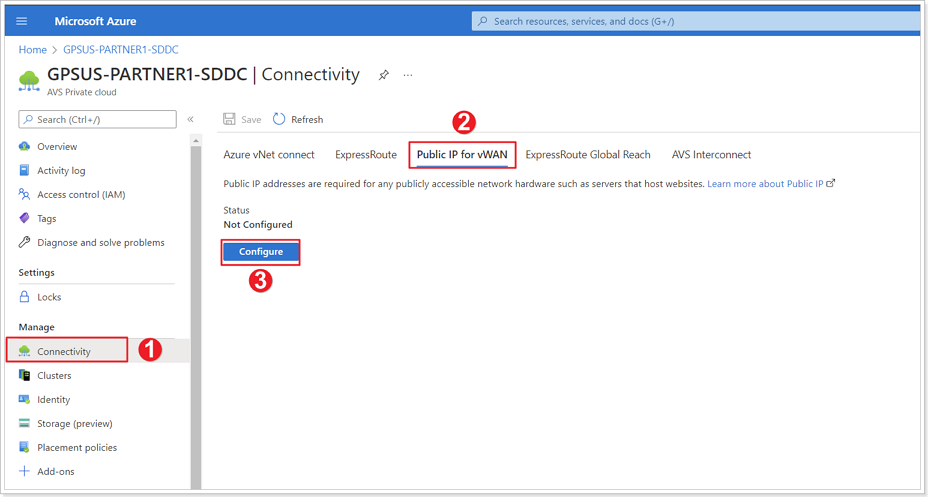This screenshot has height=497, width=928.
Task: Click the AVS Private cloud subtitle
Action: tap(82, 92)
